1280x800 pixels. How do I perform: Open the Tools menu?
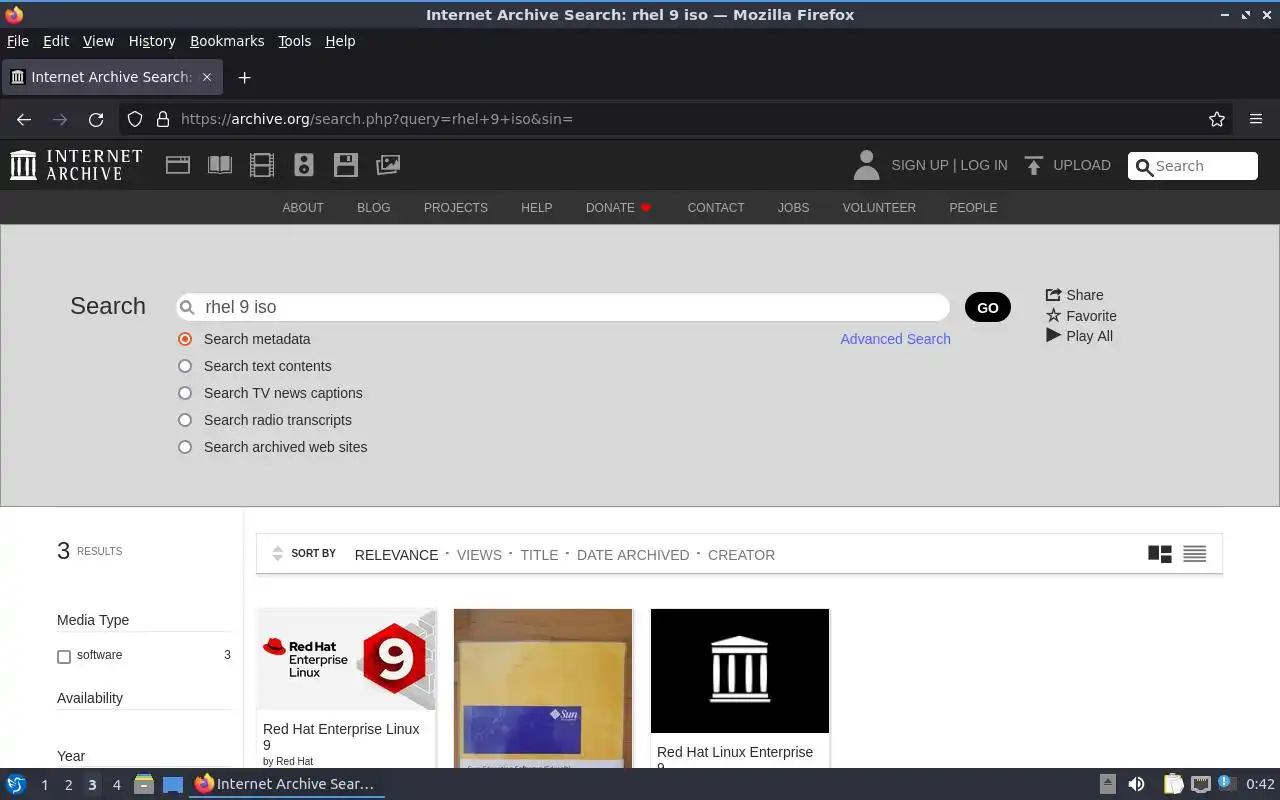[294, 41]
